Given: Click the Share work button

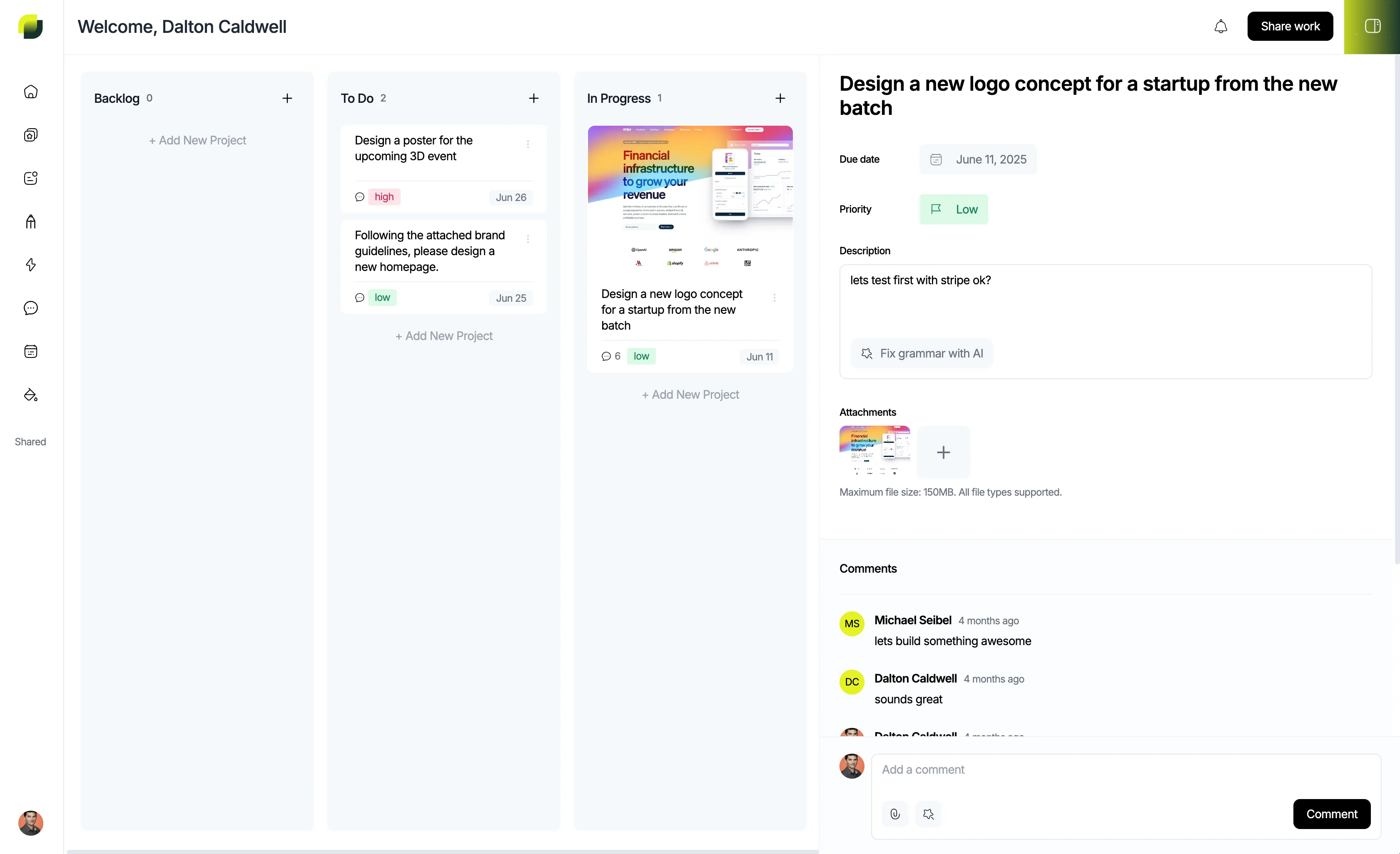Looking at the screenshot, I should (x=1290, y=25).
